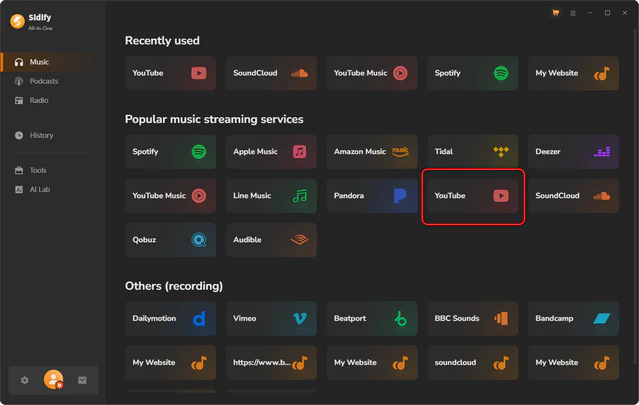639x405 pixels.
Task: Open Dailymotion recording source
Action: pos(170,318)
